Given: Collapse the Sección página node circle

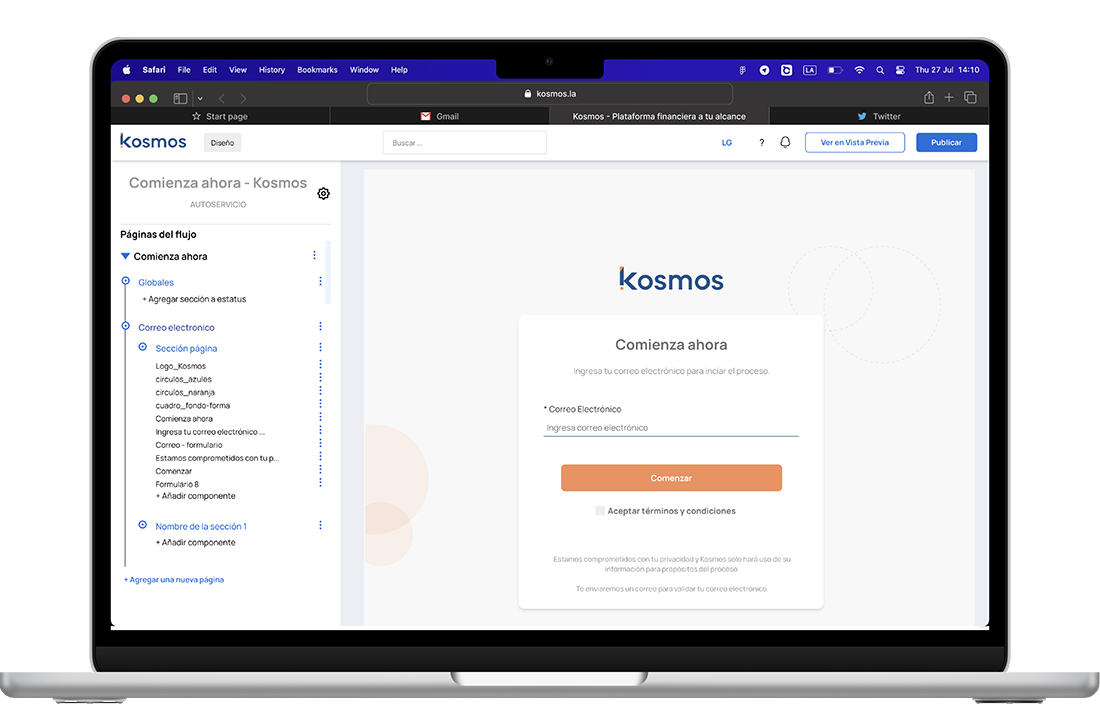Looking at the screenshot, I should [x=142, y=347].
